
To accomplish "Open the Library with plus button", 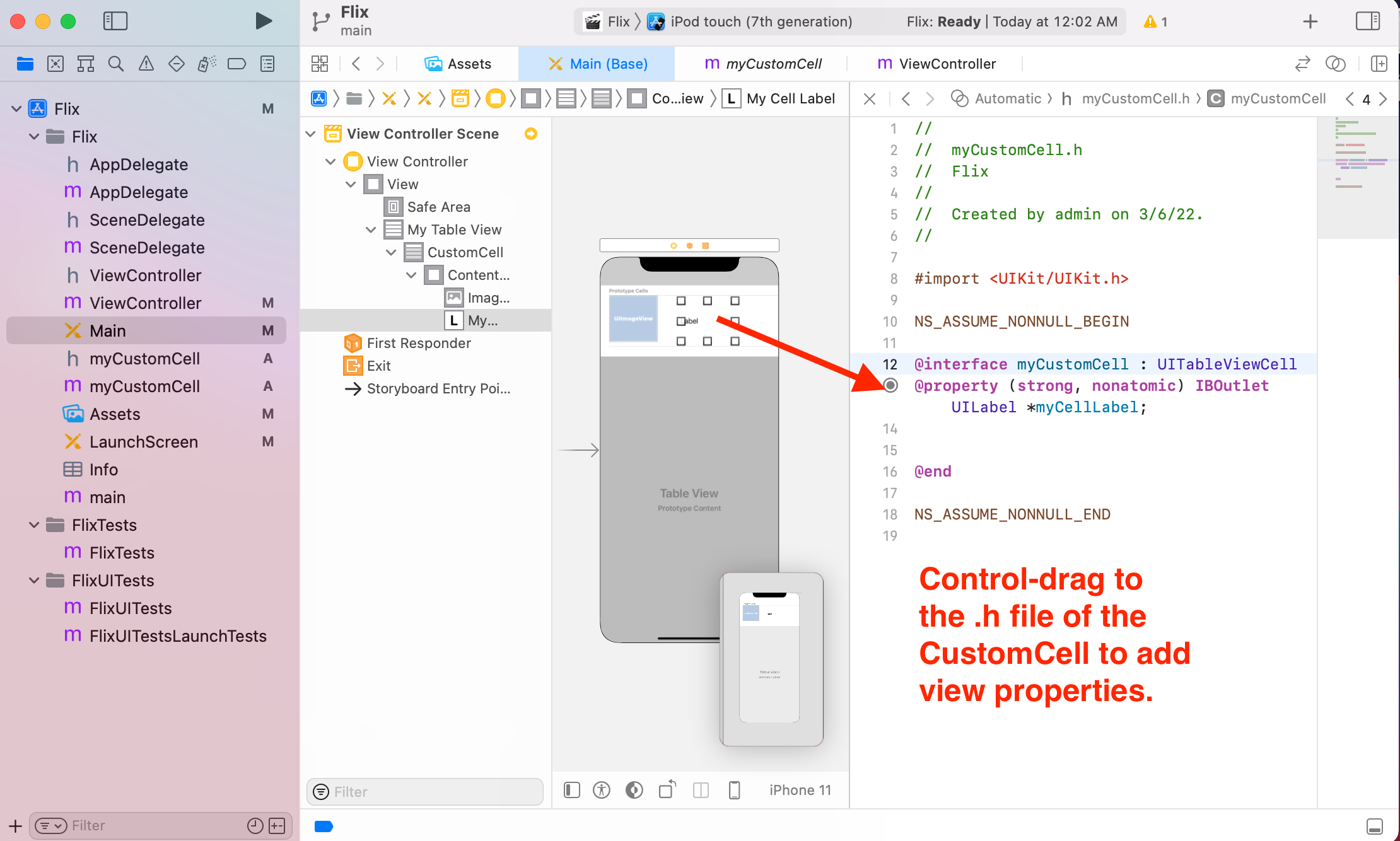I will click(x=1310, y=21).
